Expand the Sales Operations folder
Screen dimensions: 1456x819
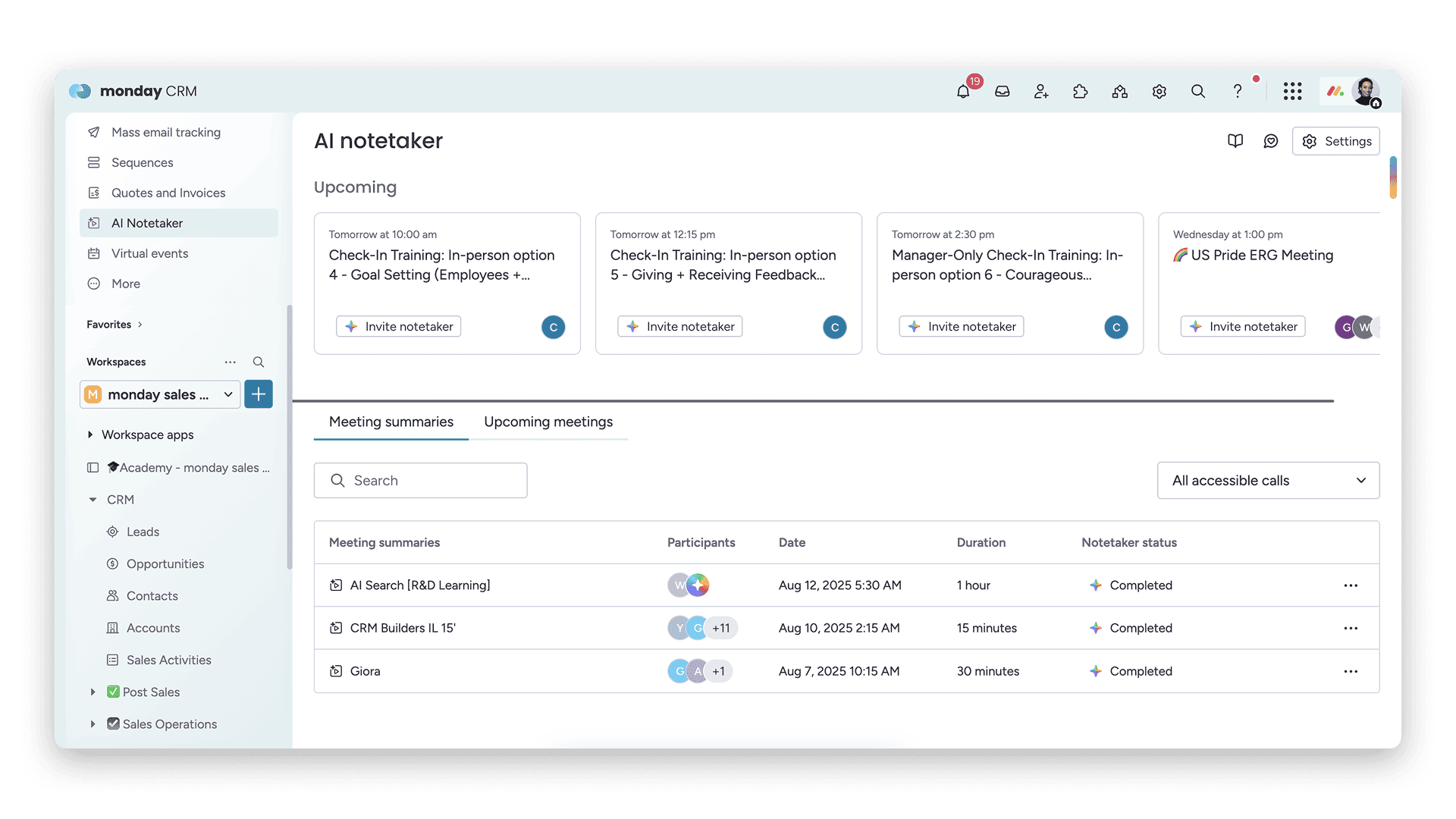coord(93,724)
